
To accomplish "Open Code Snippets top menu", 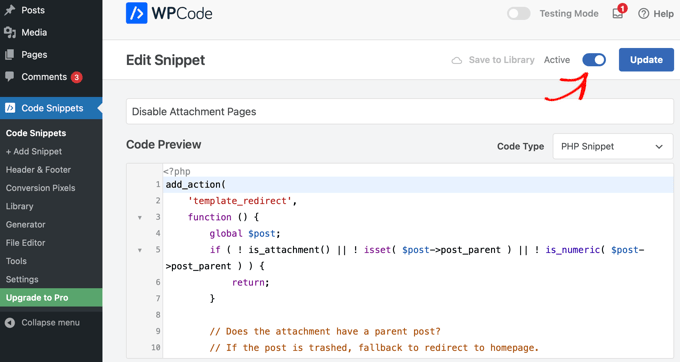I will click(x=52, y=108).
